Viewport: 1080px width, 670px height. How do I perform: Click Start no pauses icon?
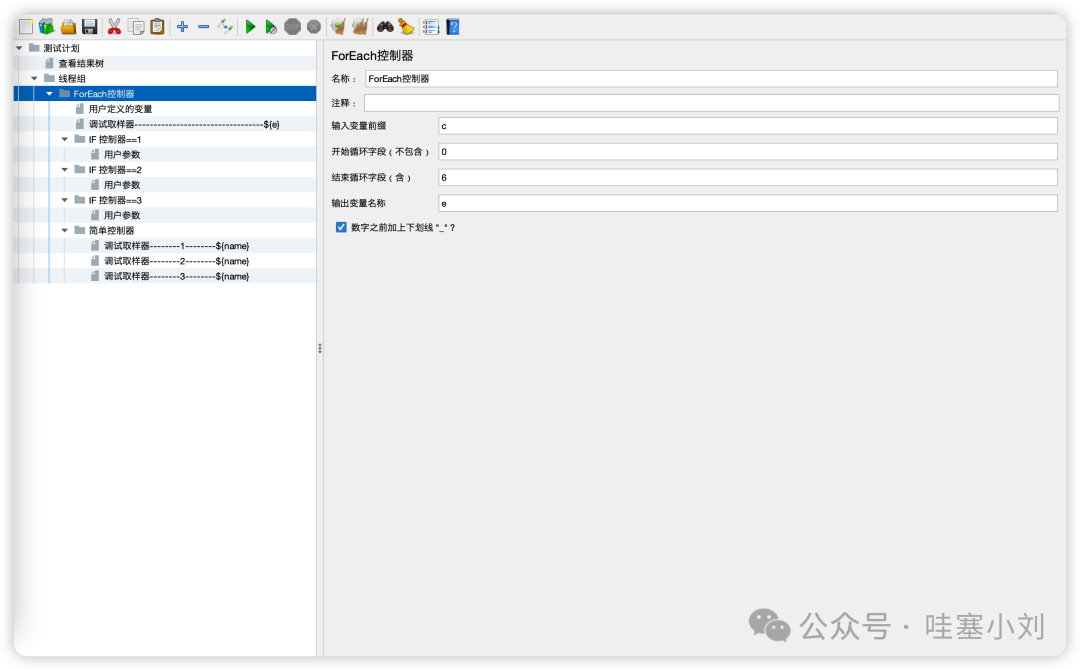tap(271, 27)
